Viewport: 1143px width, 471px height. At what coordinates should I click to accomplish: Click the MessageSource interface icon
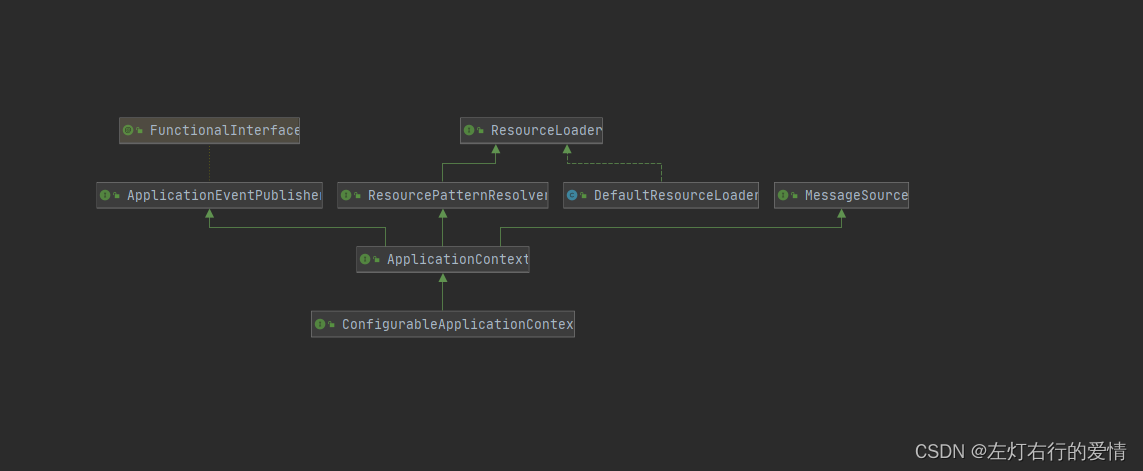[x=783, y=195]
